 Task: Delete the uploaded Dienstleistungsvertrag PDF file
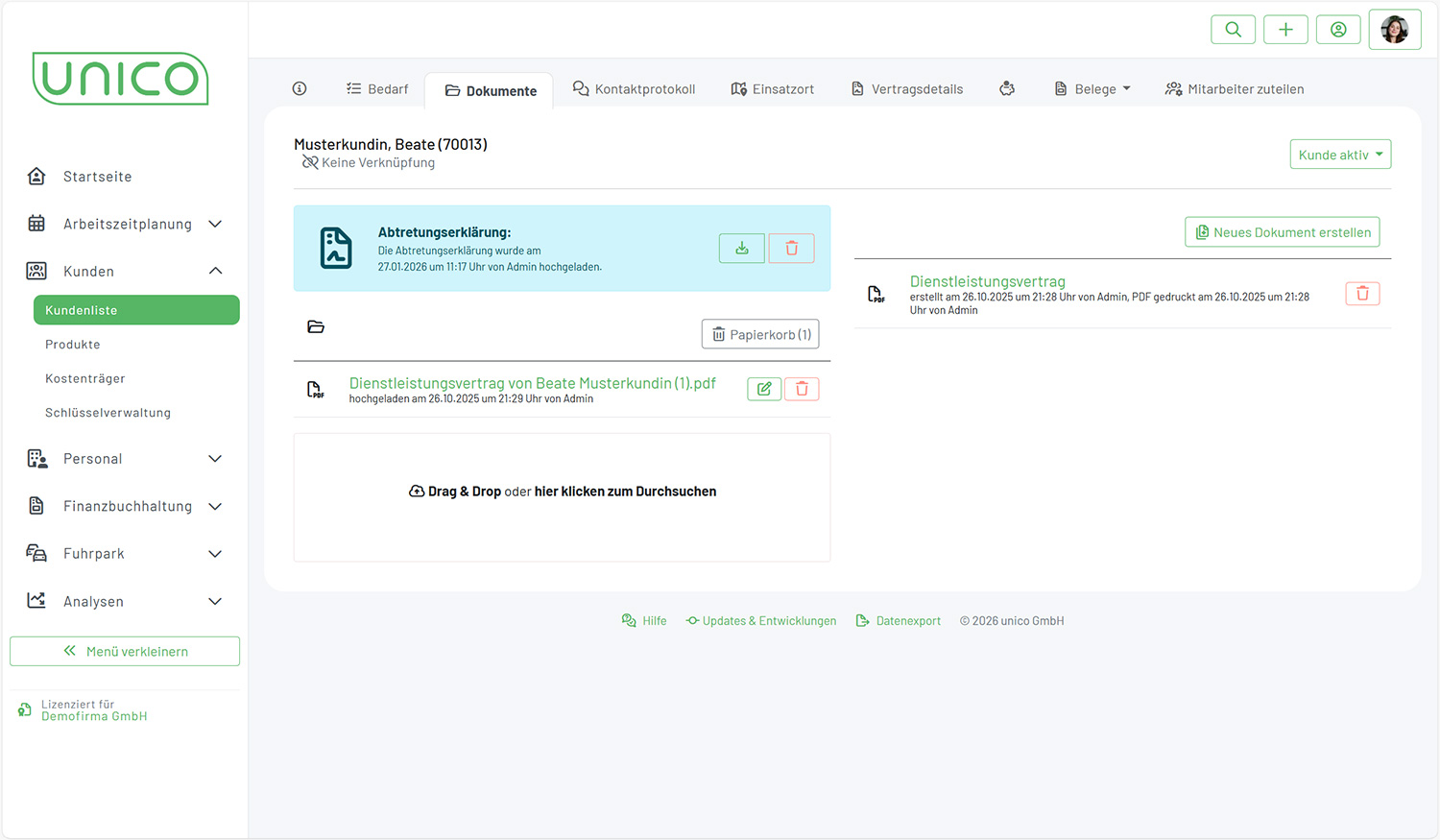[802, 389]
